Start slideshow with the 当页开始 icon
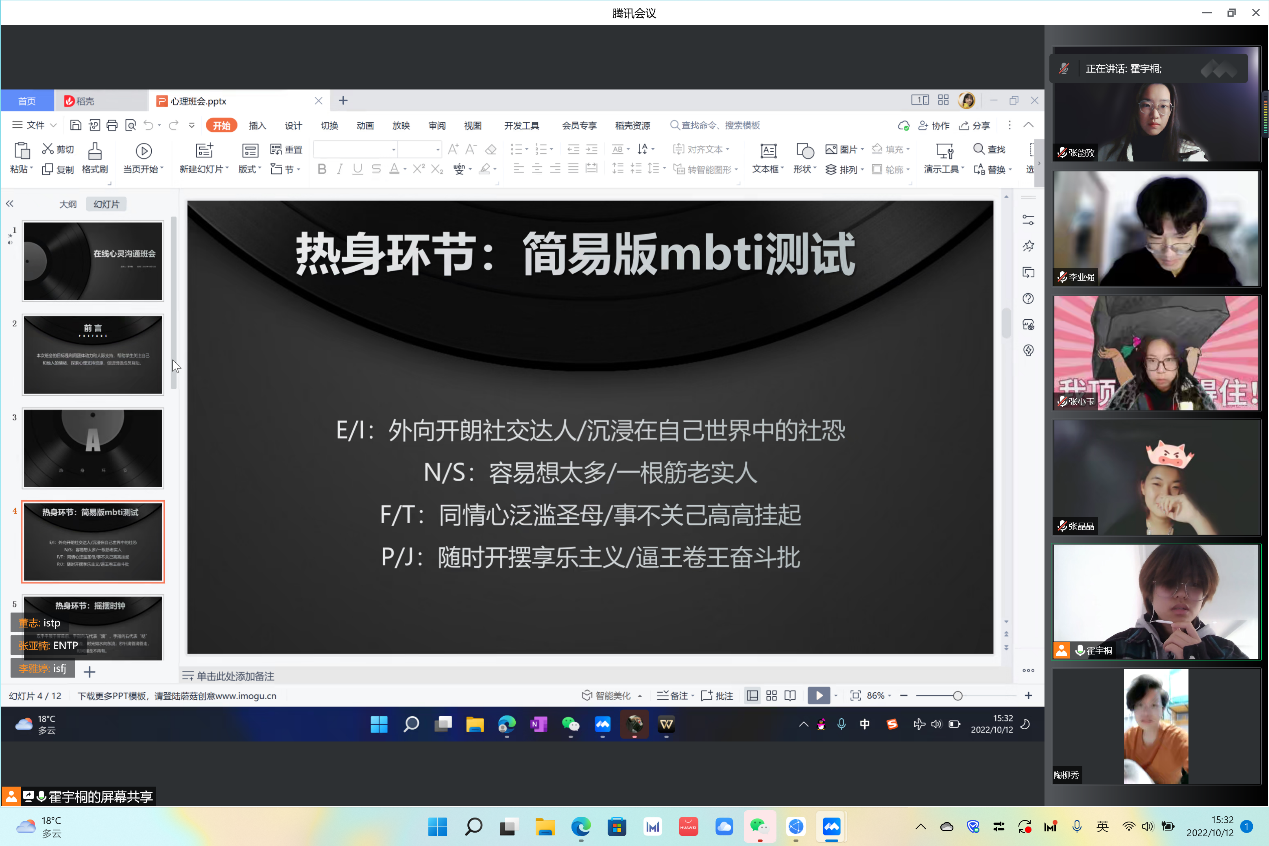Image resolution: width=1269 pixels, height=846 pixels. point(143,151)
